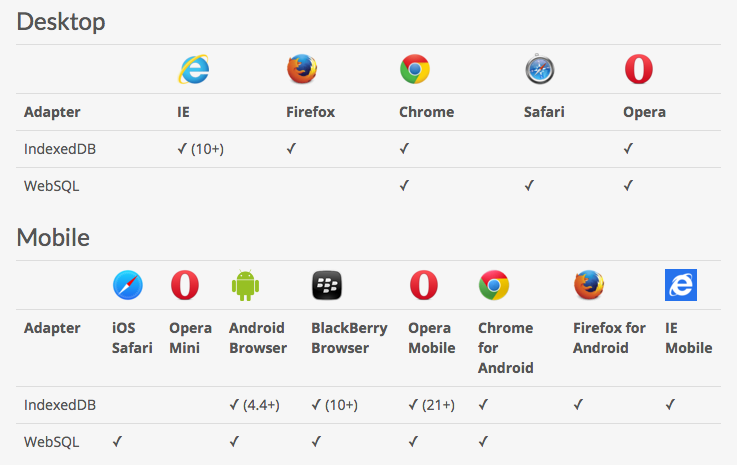Click the IE (10+) IndexedDB checkmark cell

click(200, 149)
